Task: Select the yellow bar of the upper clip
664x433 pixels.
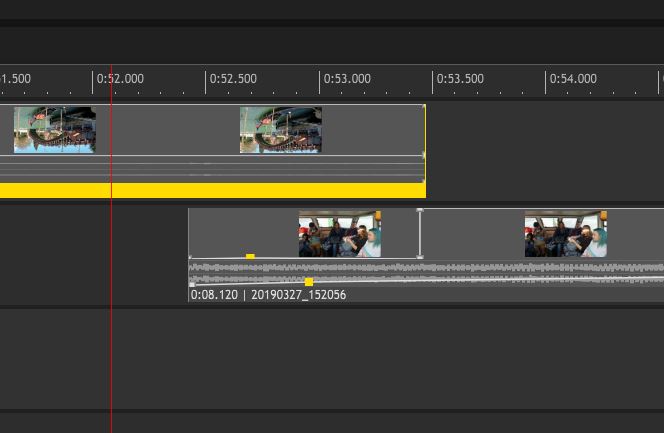Action: tap(213, 190)
